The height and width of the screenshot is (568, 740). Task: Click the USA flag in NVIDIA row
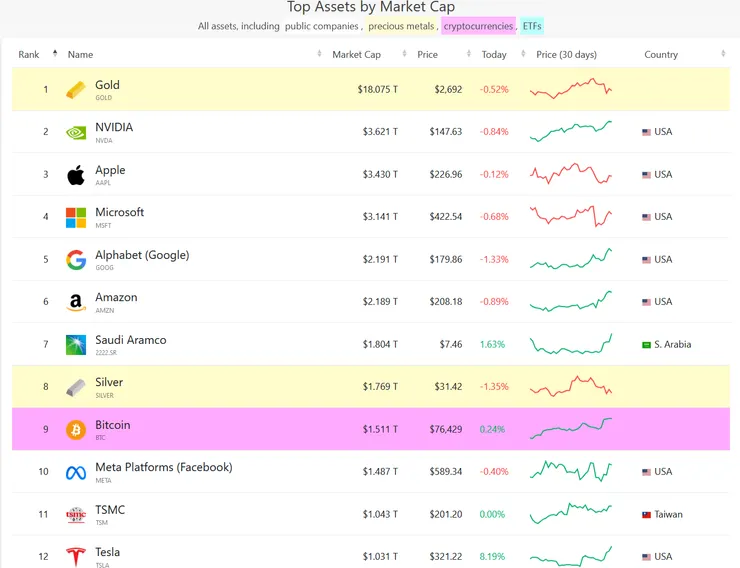tap(646, 132)
